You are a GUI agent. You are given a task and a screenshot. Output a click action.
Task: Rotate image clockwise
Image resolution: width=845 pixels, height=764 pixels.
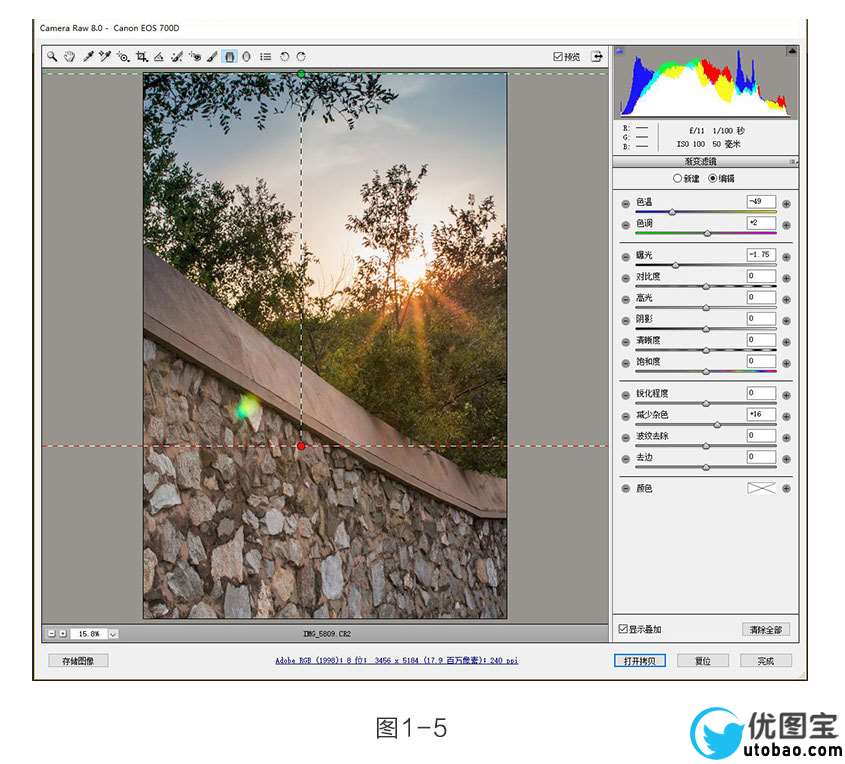(x=300, y=57)
